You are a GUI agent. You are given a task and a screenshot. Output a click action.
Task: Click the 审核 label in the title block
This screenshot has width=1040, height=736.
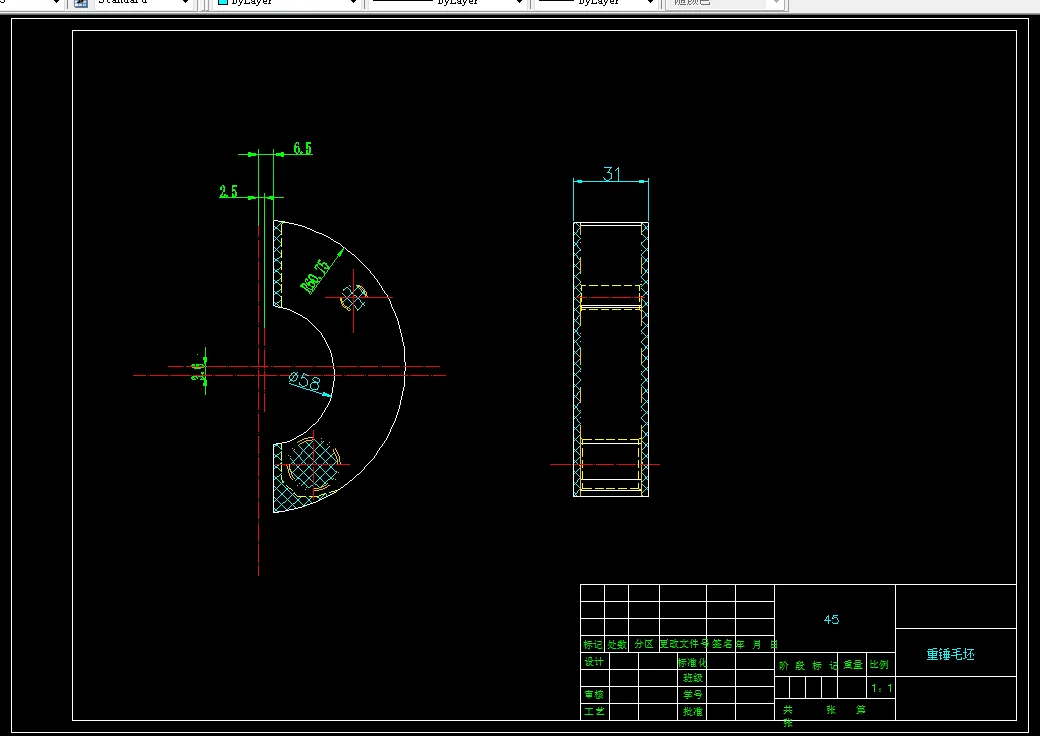[x=594, y=694]
